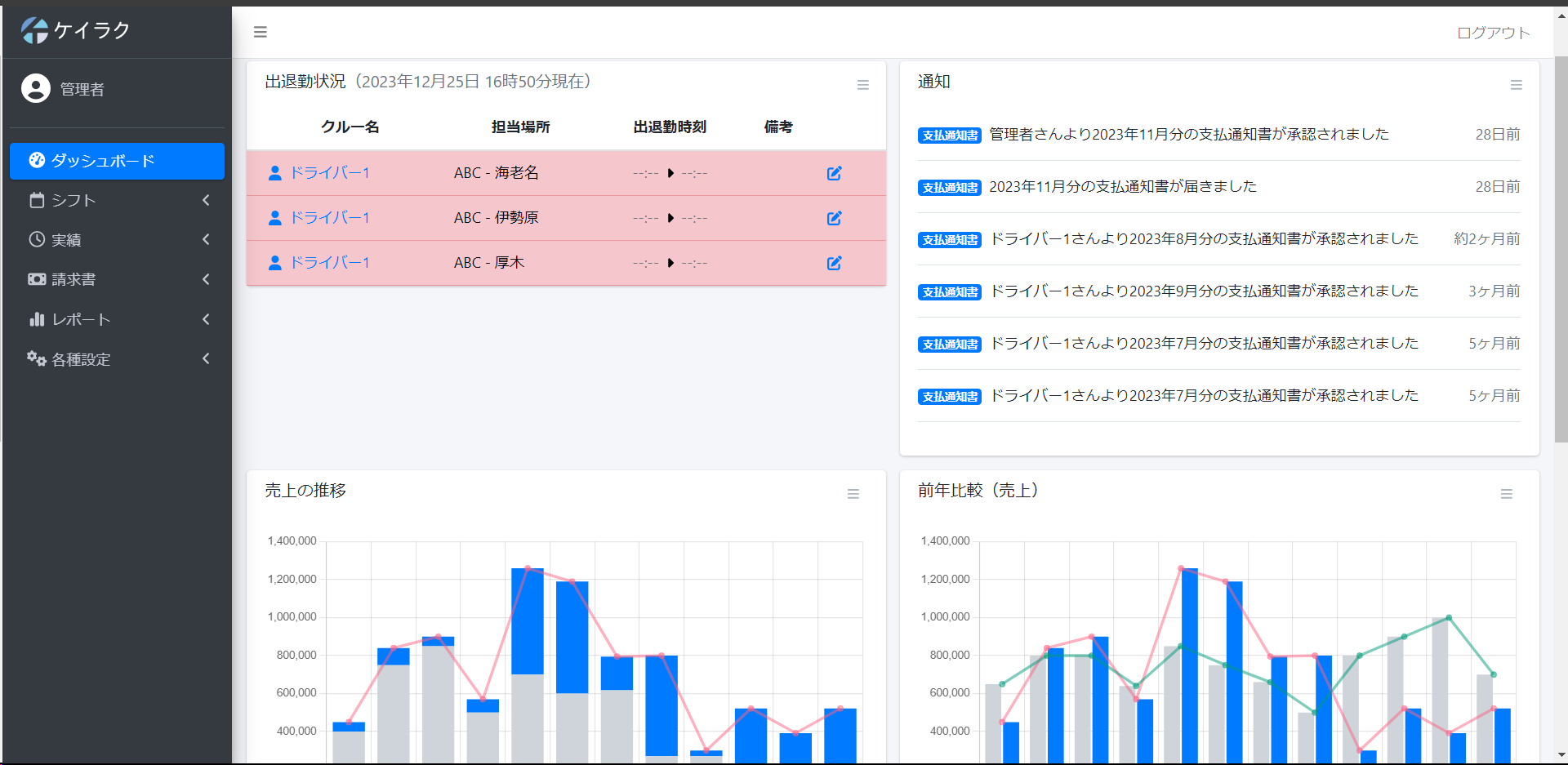Click the person icon in 伊勢原 row
Screen dimensions: 1568x765
coord(275,218)
